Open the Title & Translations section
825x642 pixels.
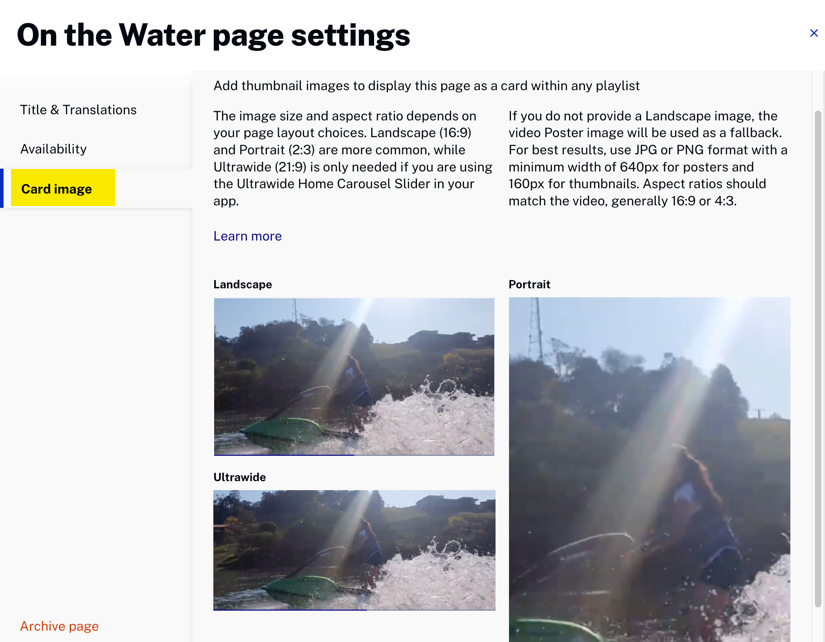click(78, 109)
